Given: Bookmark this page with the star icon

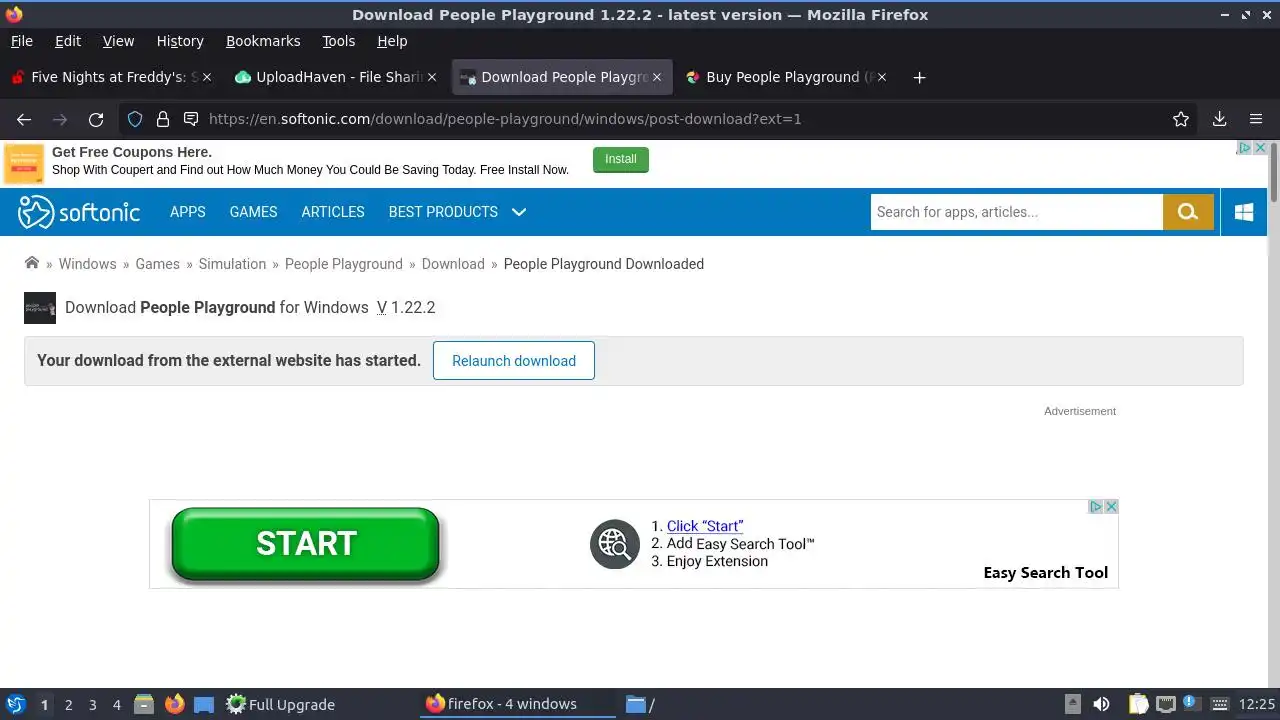Looking at the screenshot, I should 1181,119.
